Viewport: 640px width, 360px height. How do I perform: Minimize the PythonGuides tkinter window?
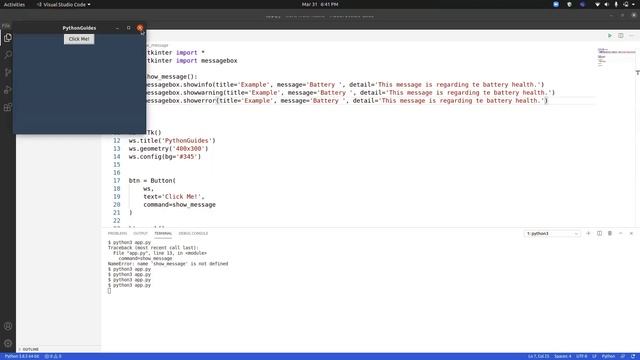[x=117, y=28]
